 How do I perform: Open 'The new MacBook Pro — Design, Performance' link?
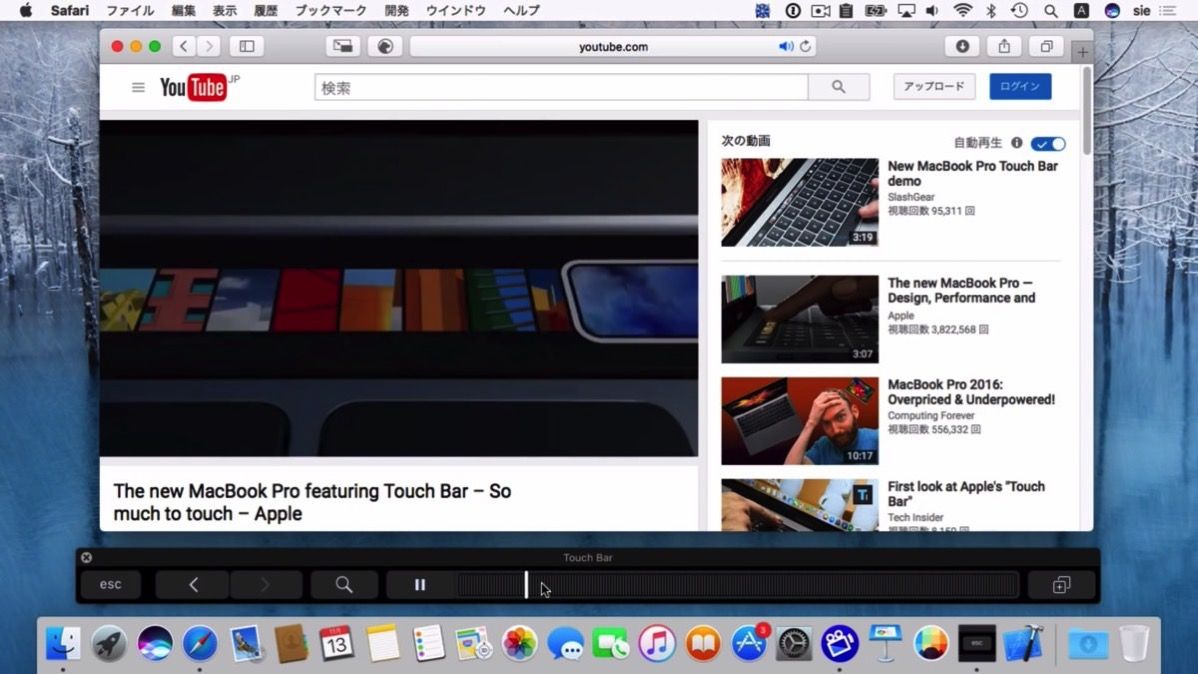coord(961,290)
